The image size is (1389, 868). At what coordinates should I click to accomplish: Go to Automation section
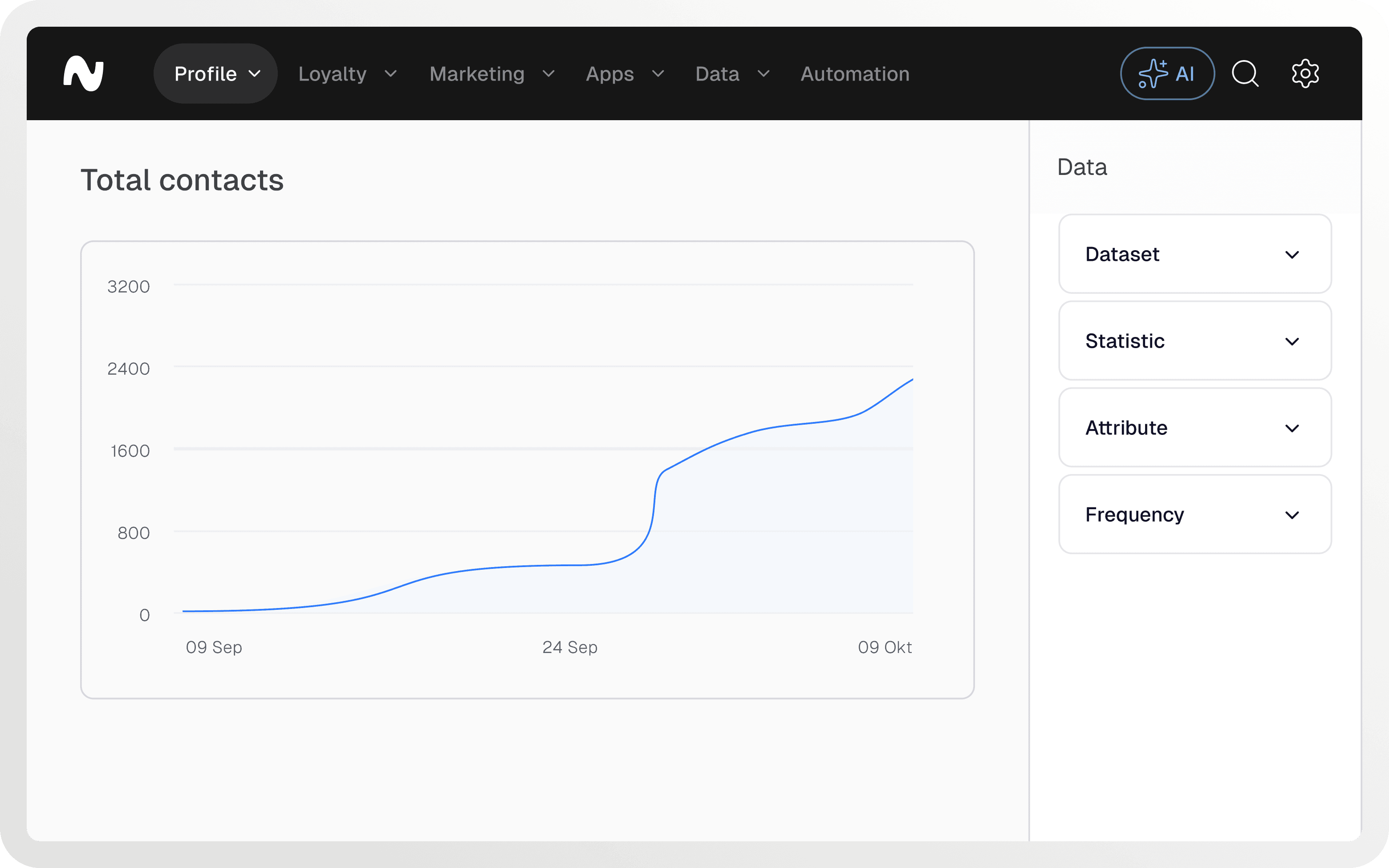[x=855, y=73]
